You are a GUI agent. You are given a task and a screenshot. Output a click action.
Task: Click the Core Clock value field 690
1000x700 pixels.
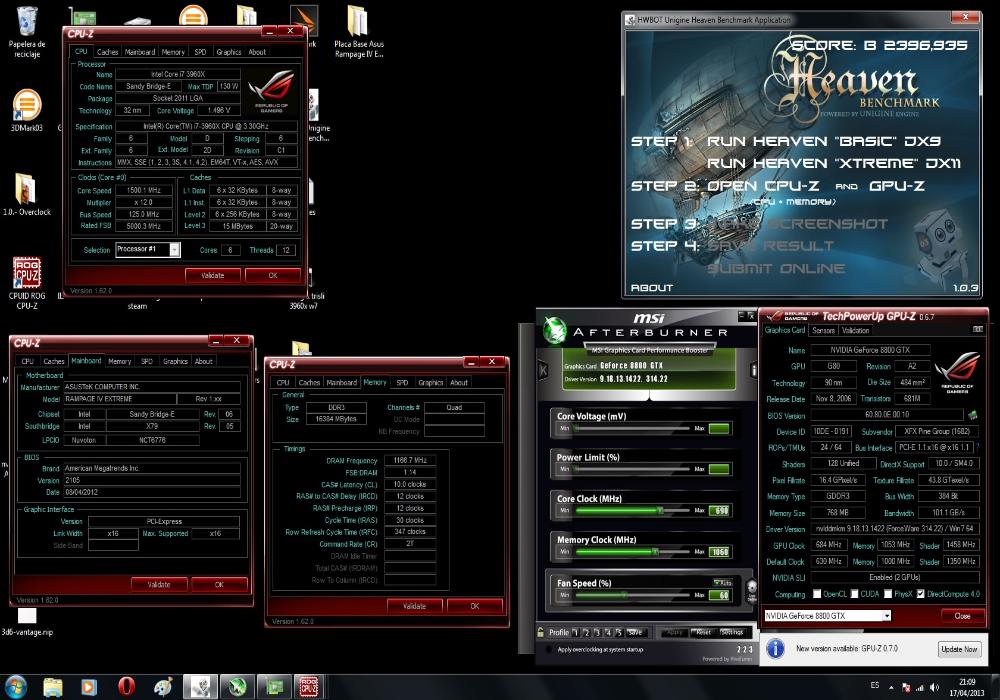(x=720, y=511)
